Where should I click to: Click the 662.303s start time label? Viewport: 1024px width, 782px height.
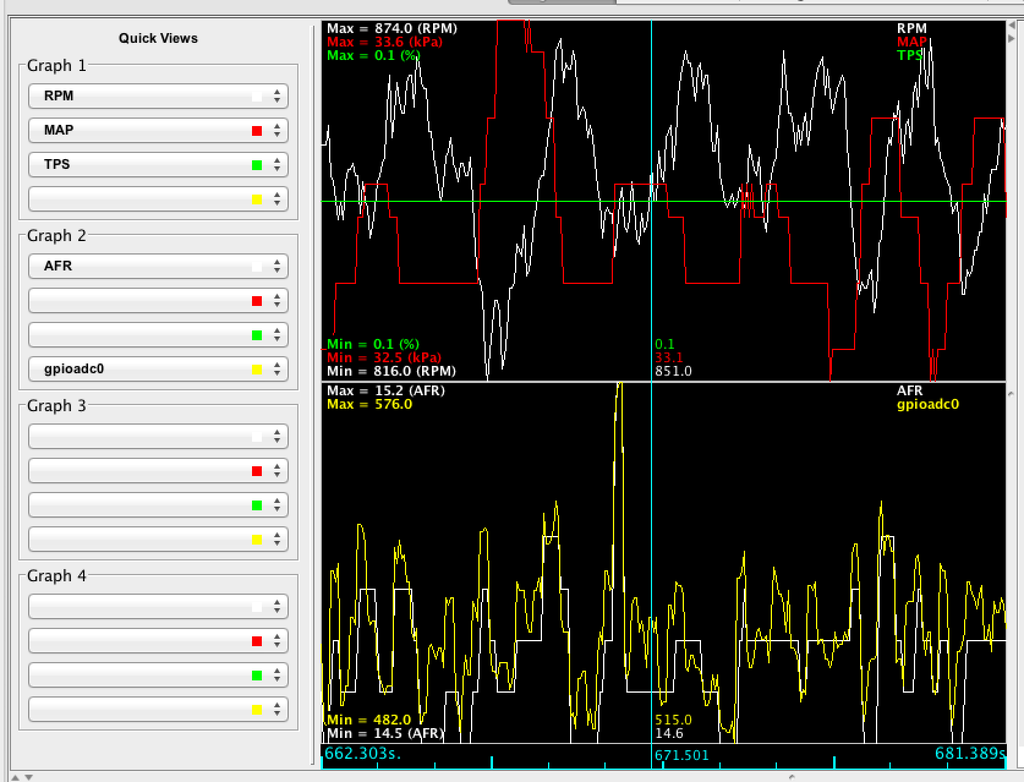tap(364, 753)
